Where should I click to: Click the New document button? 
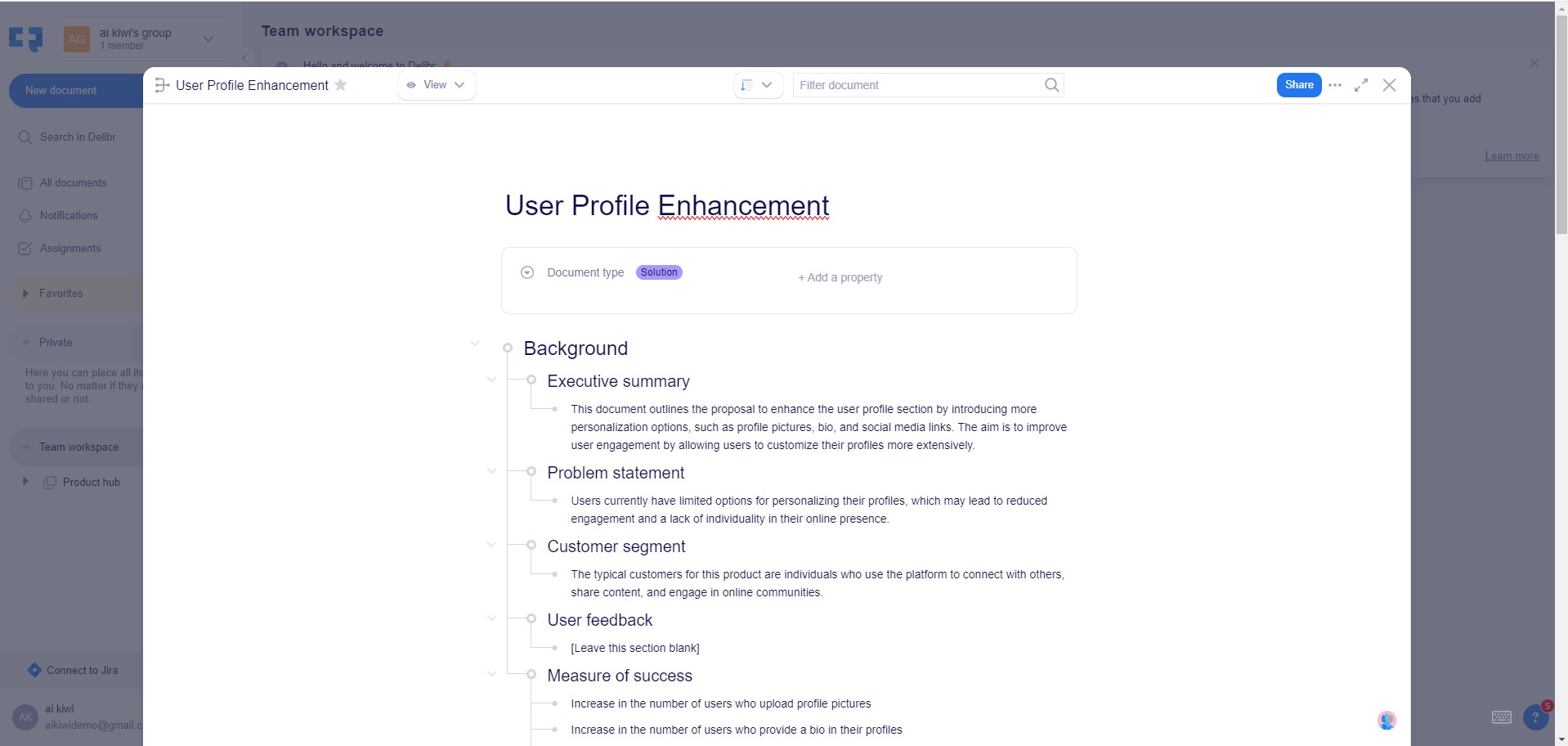(76, 91)
